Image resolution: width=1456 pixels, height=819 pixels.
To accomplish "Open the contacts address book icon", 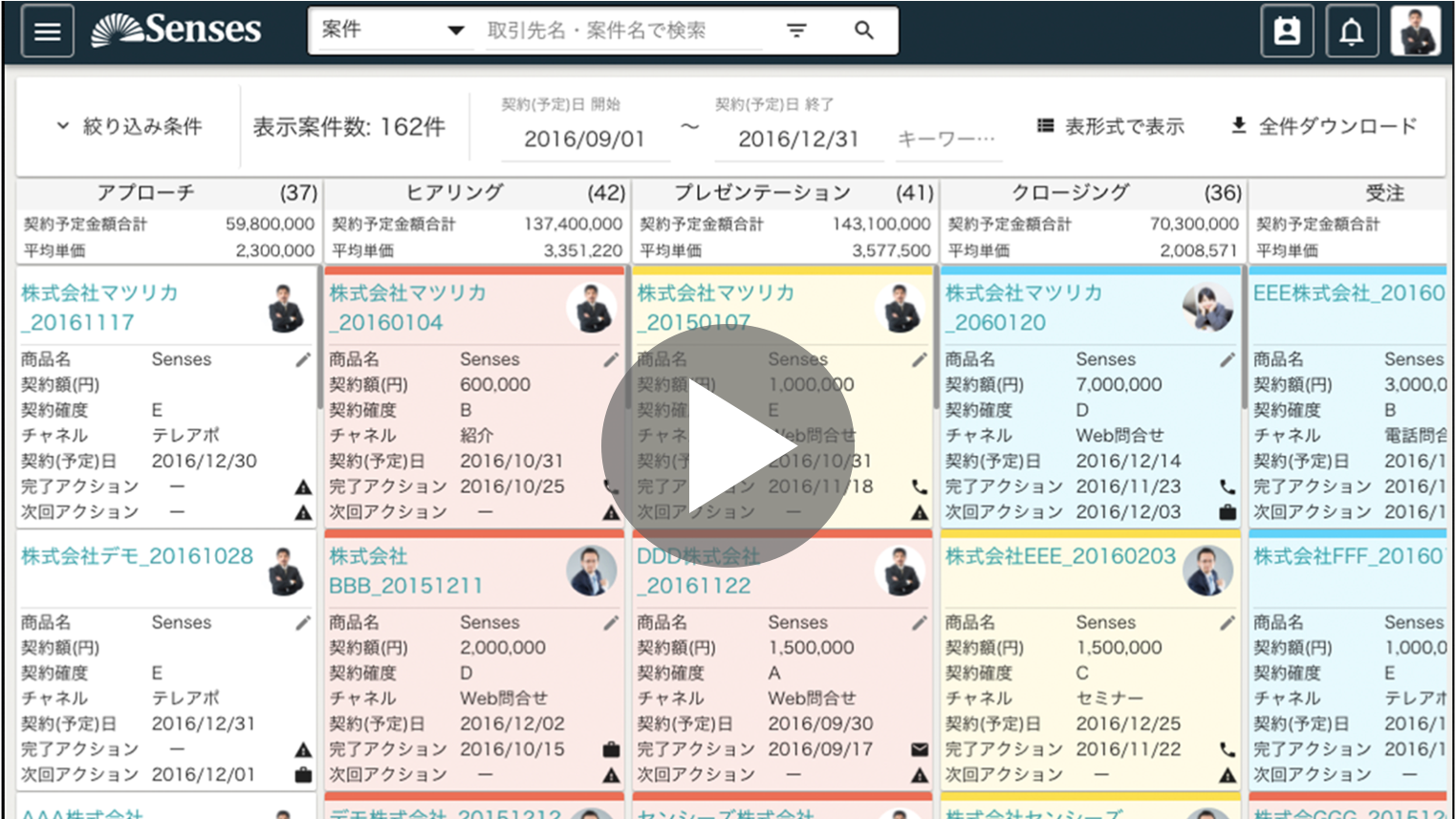I will click(1287, 31).
